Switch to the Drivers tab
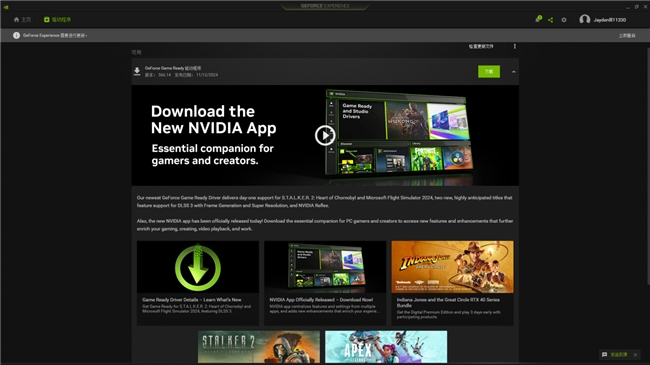 click(x=57, y=19)
